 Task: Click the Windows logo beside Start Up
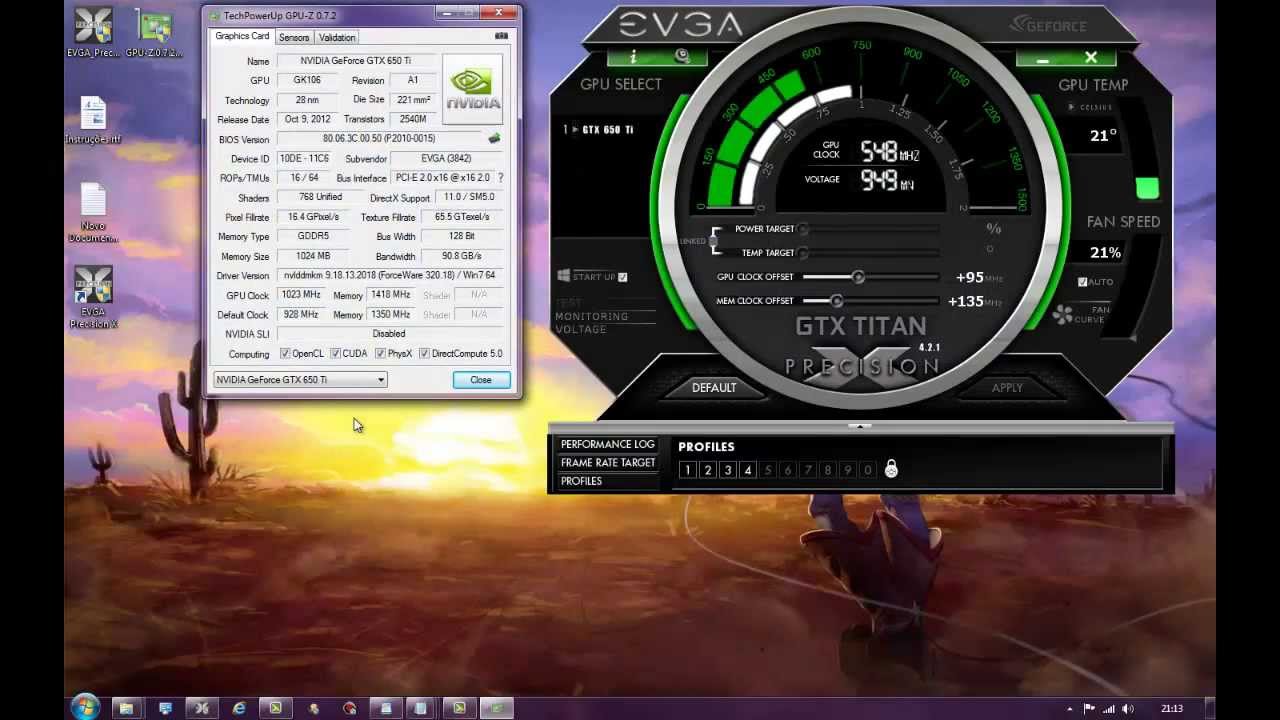pyautogui.click(x=564, y=276)
